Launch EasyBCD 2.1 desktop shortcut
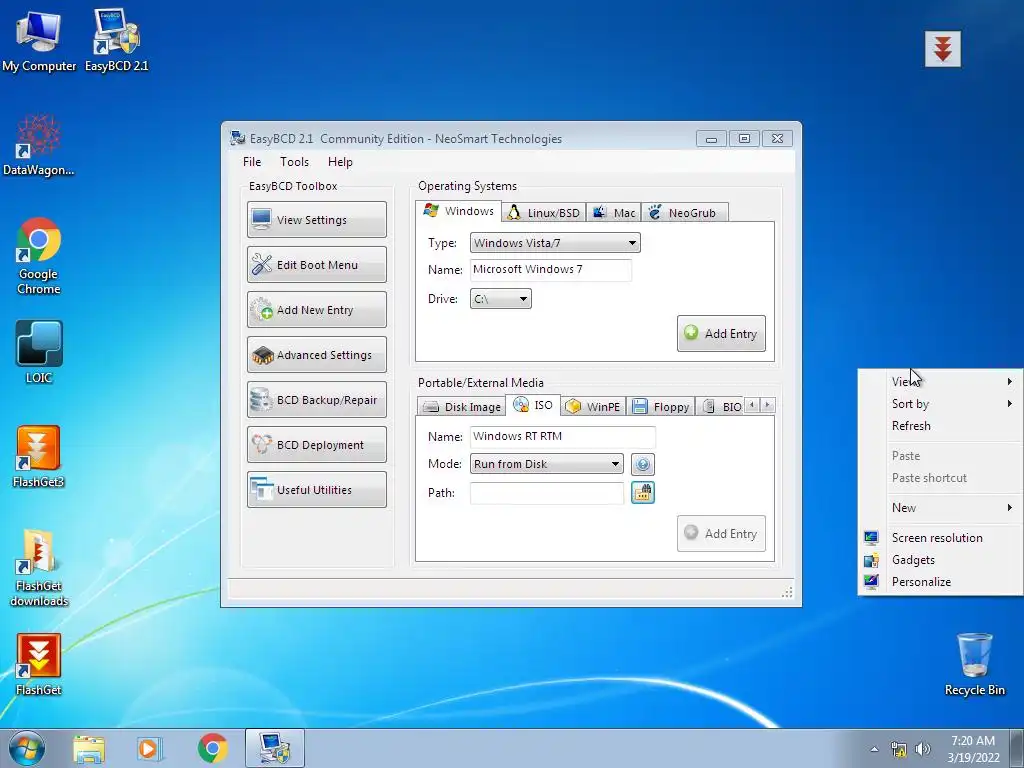The width and height of the screenshot is (1024, 768). tap(116, 40)
